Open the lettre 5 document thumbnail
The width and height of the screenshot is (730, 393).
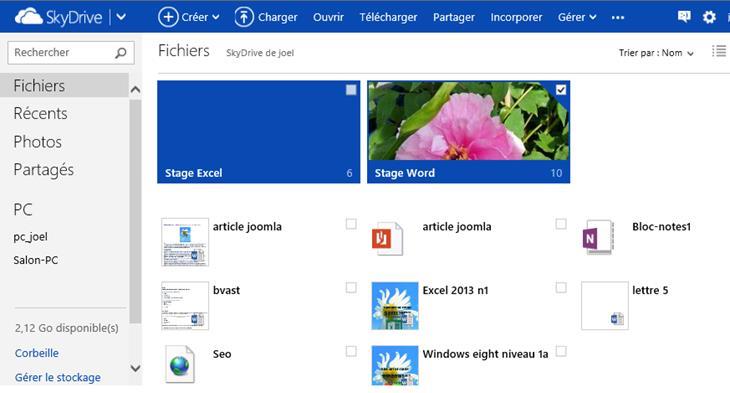(605, 305)
